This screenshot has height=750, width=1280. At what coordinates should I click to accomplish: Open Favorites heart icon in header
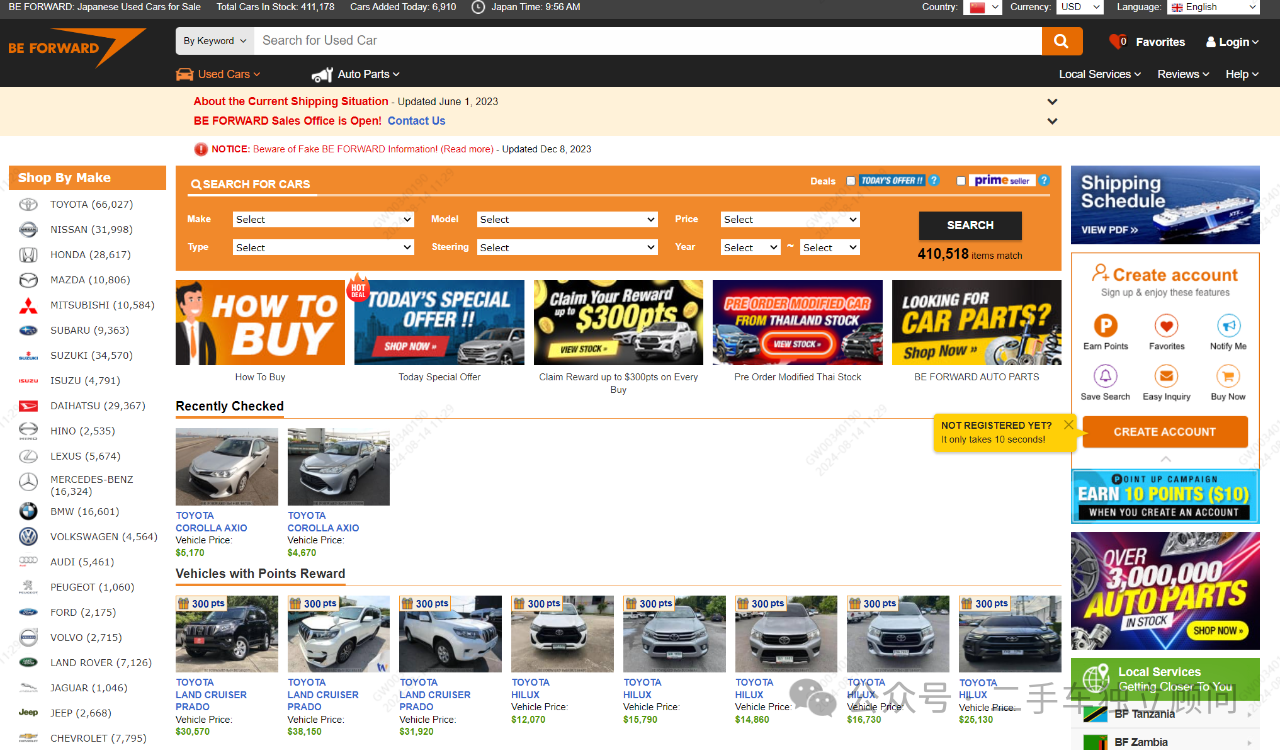1117,42
